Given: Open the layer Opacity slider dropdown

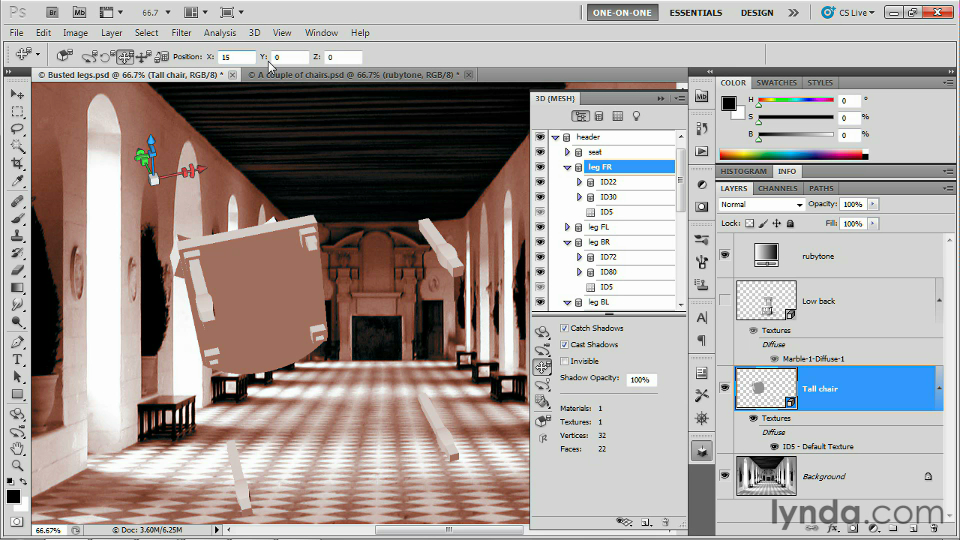Looking at the screenshot, I should (873, 204).
